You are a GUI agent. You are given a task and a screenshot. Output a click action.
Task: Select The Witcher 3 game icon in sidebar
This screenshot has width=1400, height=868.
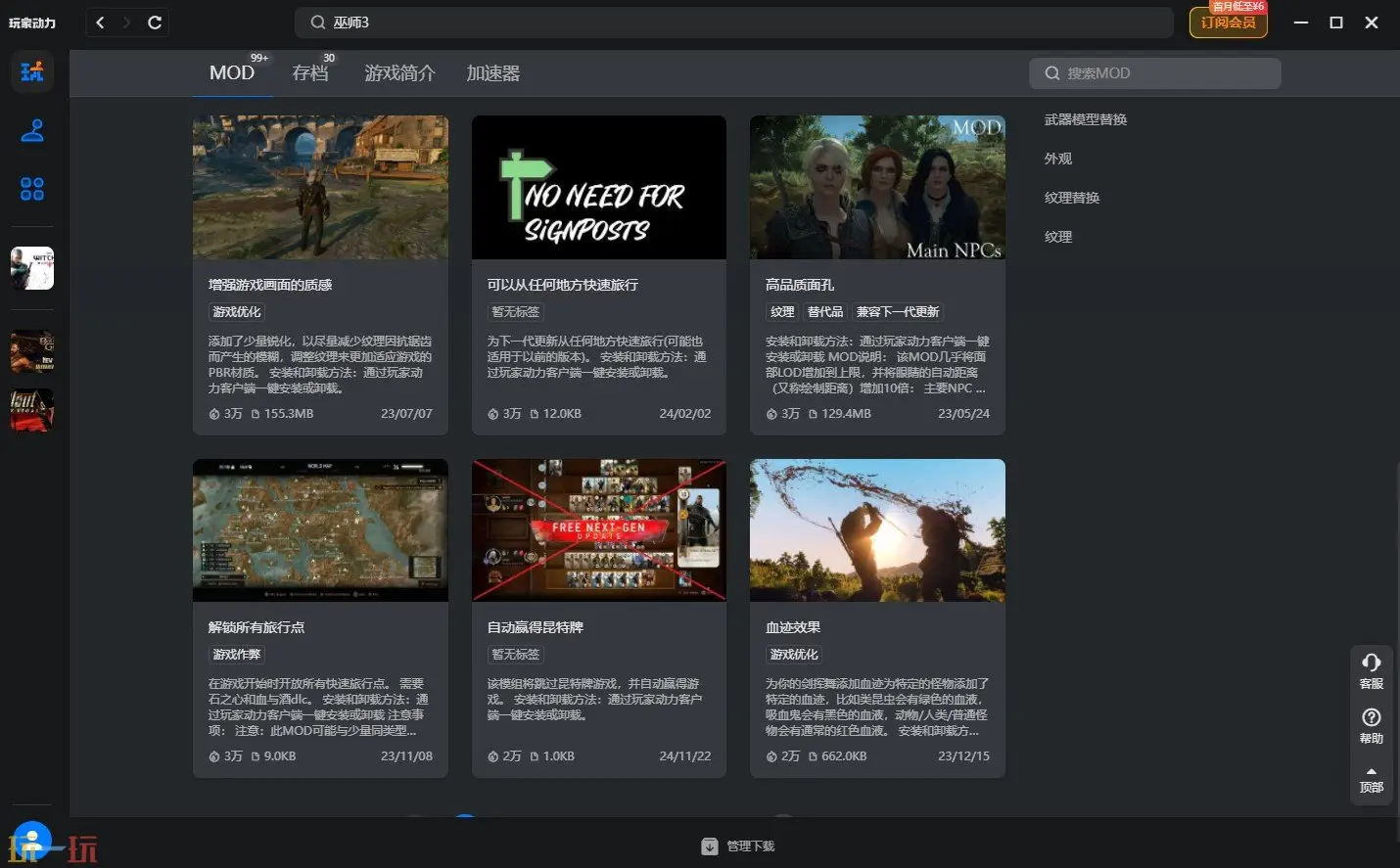click(x=32, y=268)
